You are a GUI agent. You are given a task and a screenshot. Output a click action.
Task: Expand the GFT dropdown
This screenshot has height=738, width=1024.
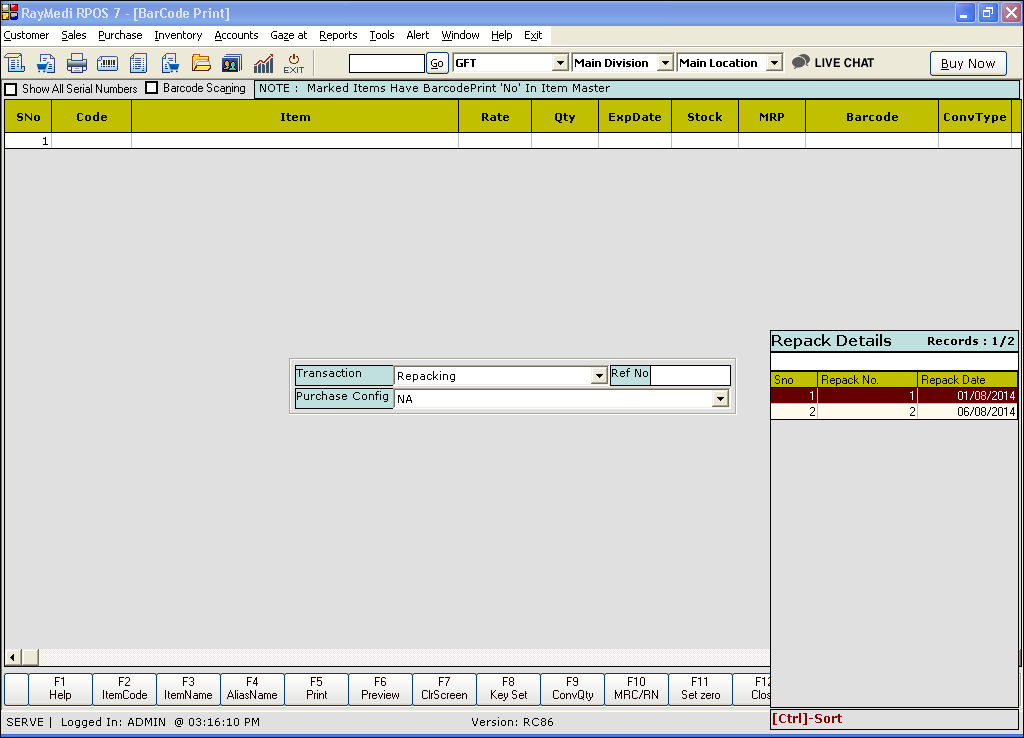pos(560,63)
